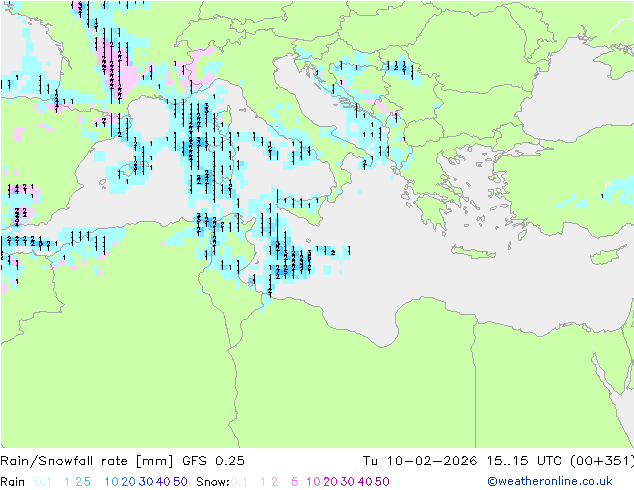
Task: Pick the rain legend value 0.1
Action: pyautogui.click(x=43, y=482)
